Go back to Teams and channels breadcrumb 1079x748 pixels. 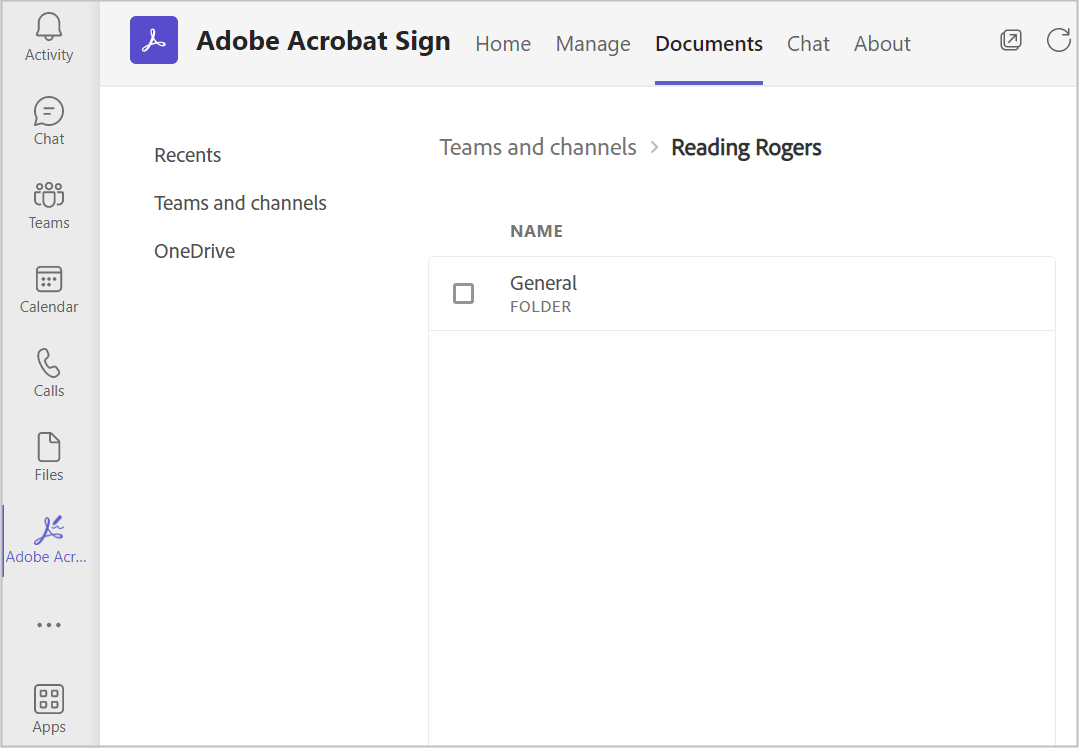click(x=538, y=148)
